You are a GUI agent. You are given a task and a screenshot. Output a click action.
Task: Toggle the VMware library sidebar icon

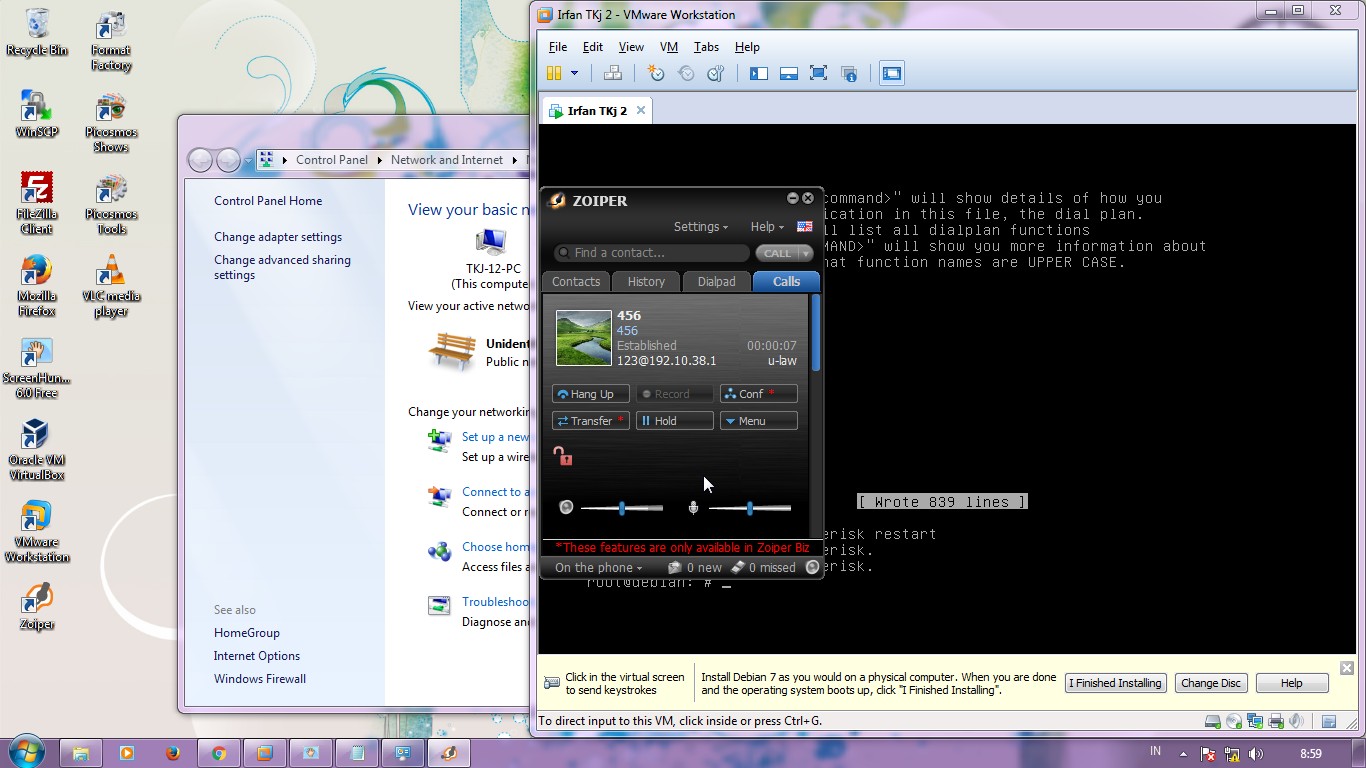[x=759, y=73]
